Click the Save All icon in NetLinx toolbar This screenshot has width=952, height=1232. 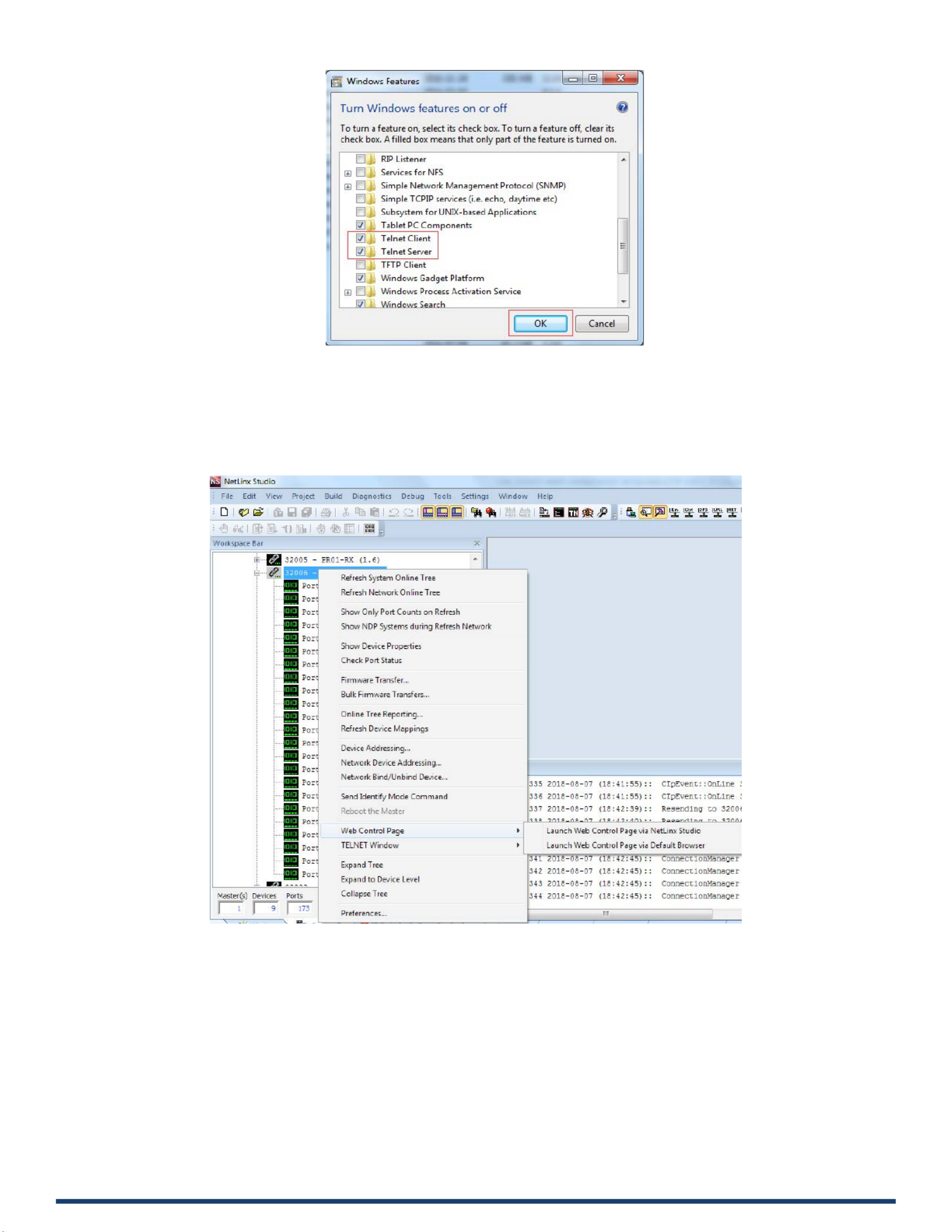coord(306,512)
